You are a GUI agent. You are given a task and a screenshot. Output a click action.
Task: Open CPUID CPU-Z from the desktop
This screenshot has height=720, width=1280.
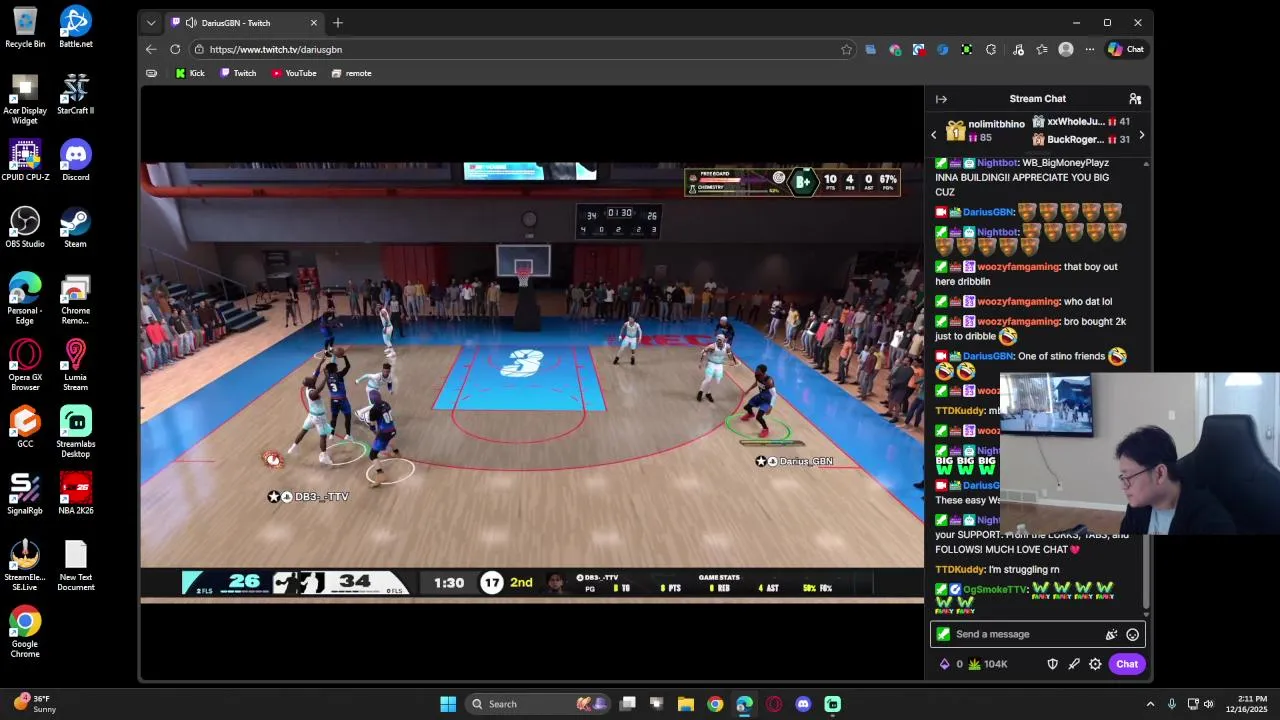tap(25, 160)
